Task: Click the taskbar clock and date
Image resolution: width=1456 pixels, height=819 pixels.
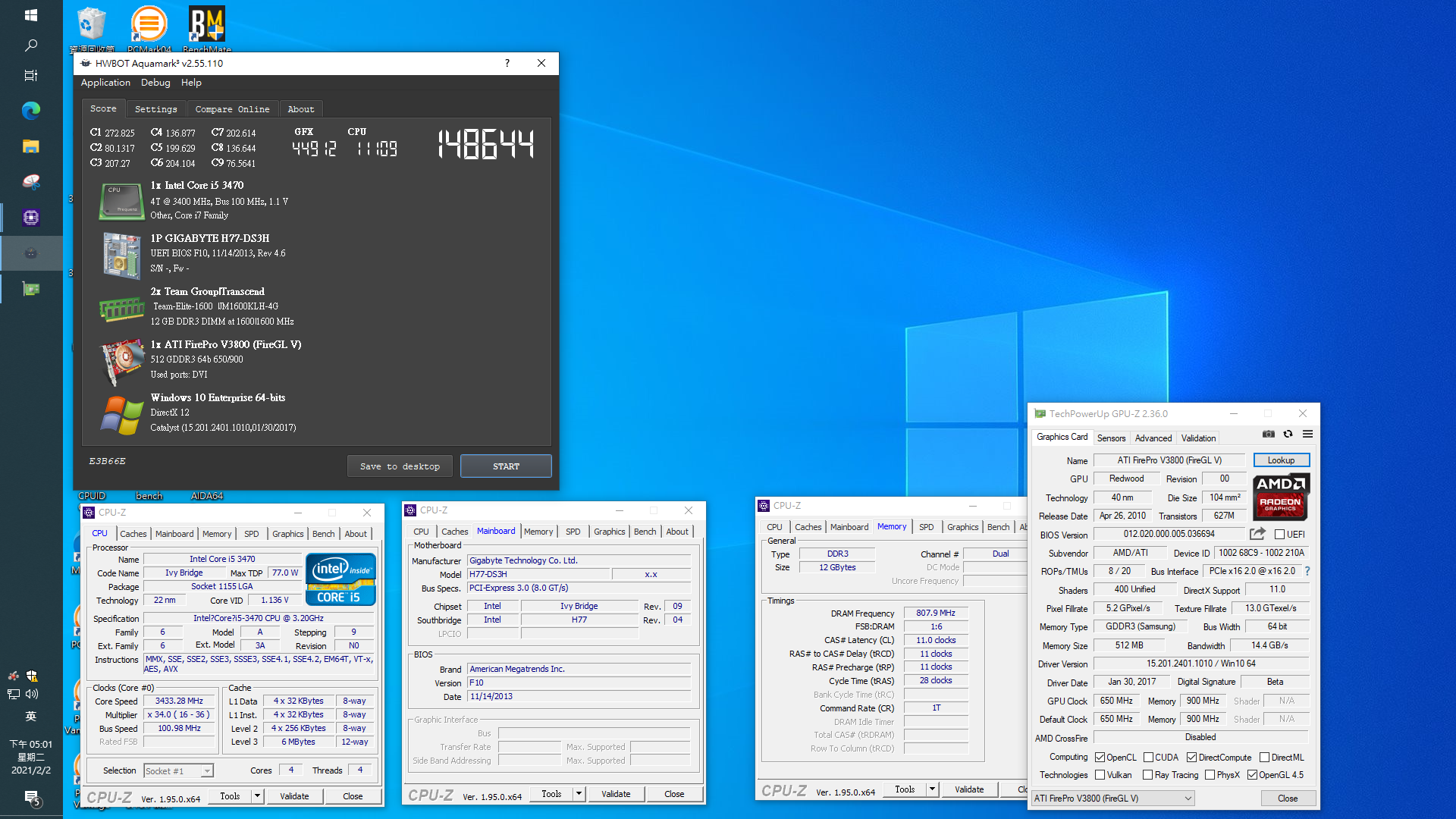Action: coord(31,757)
